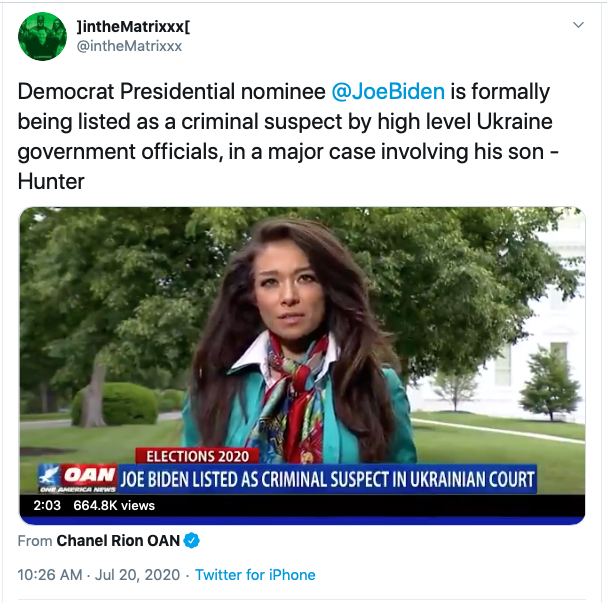
Task: Visit the Chanel Rion OAN source account
Action: (x=118, y=541)
